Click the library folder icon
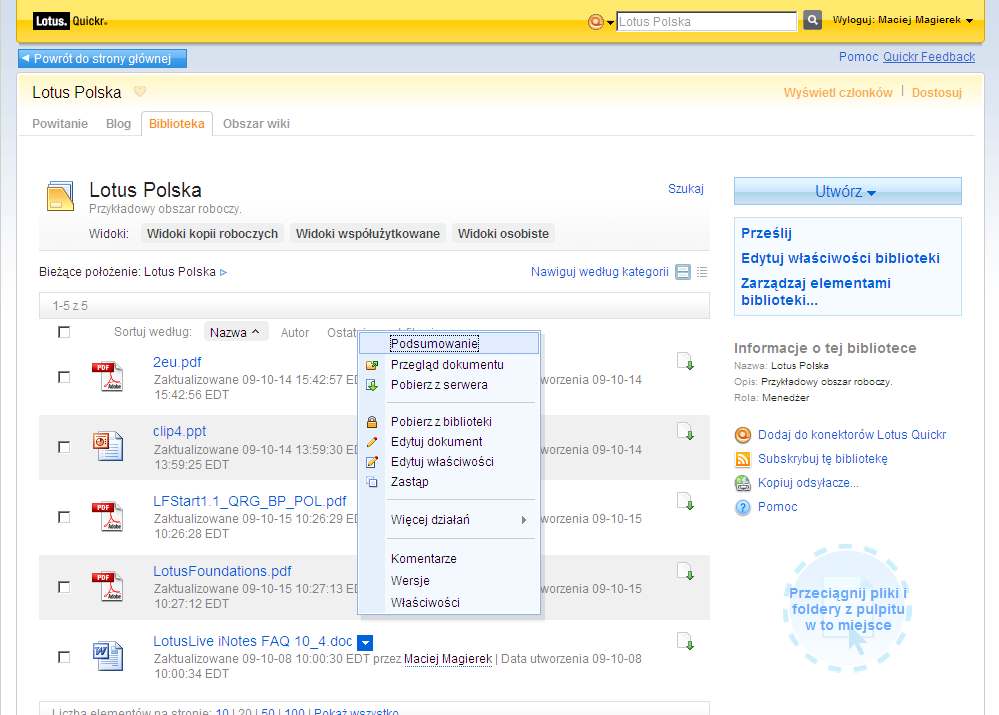The height and width of the screenshot is (715, 999). (61, 196)
